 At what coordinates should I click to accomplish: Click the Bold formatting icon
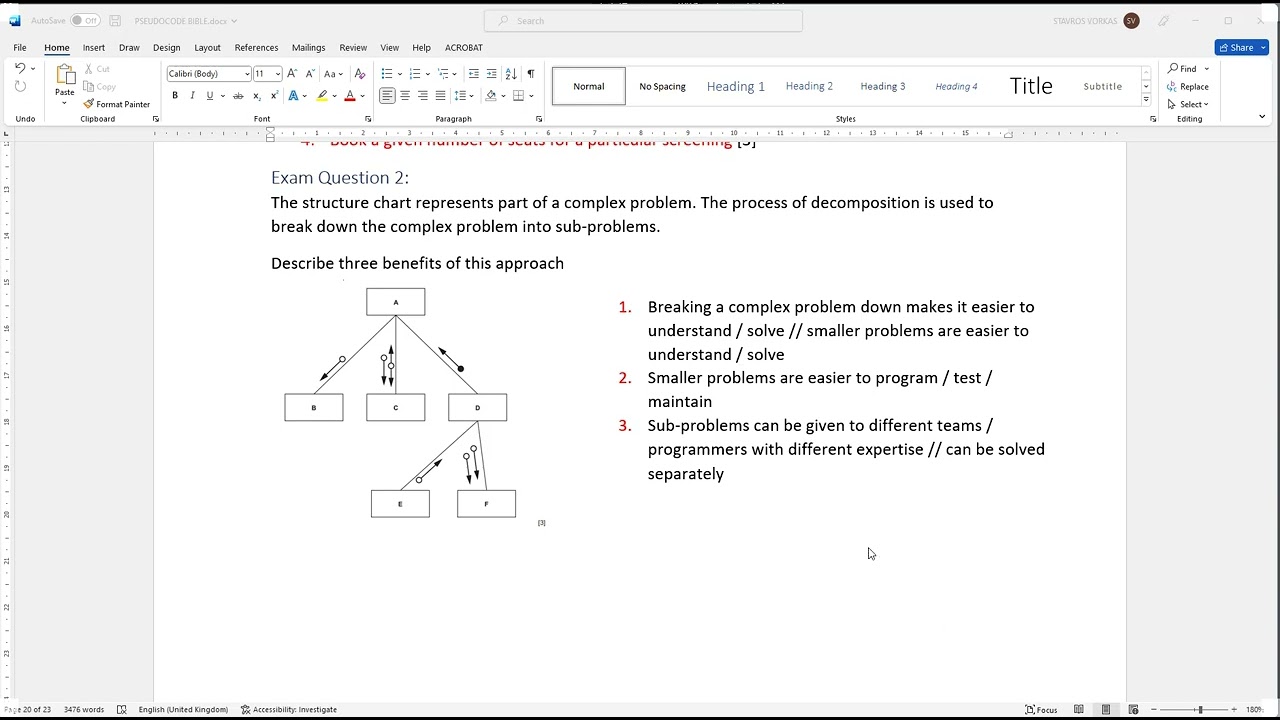click(175, 96)
